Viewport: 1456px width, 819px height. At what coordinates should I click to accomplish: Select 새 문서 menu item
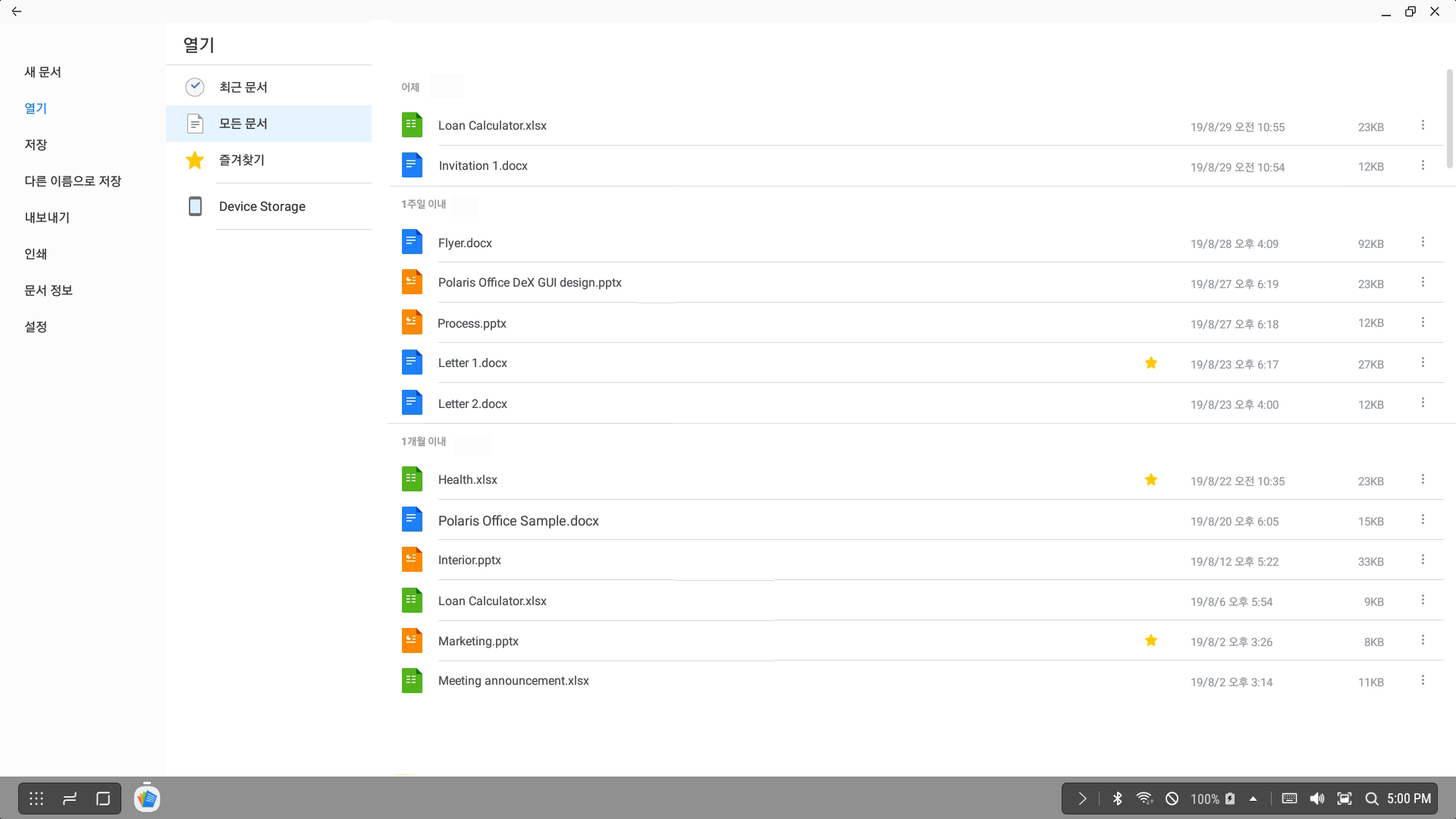[x=42, y=72]
